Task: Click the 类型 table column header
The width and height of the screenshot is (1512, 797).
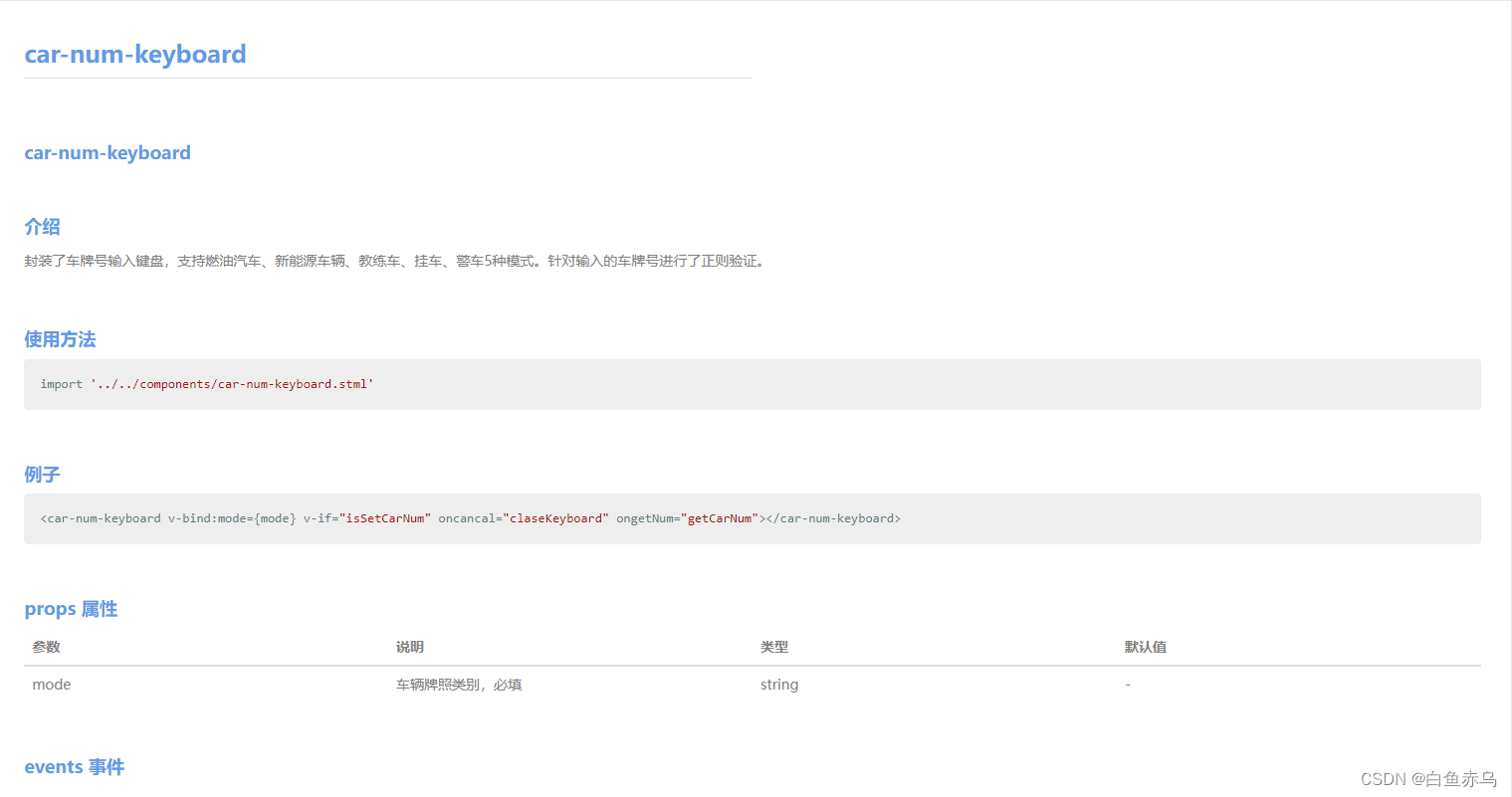Action: 774,647
